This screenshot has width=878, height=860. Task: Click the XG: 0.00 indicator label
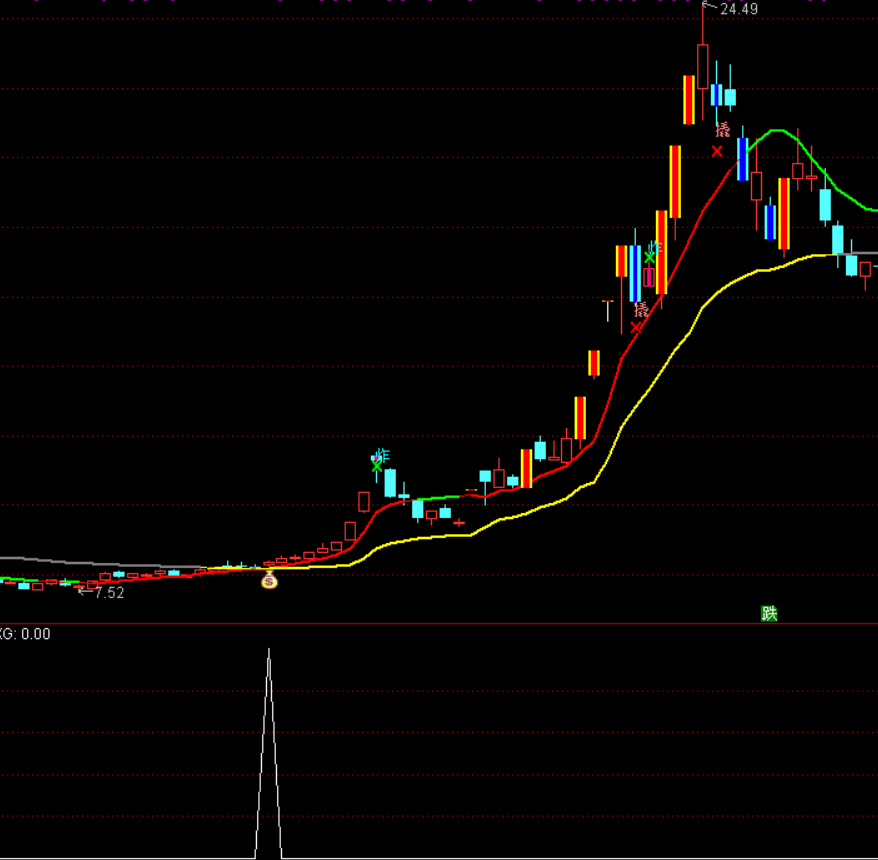tap(25, 634)
